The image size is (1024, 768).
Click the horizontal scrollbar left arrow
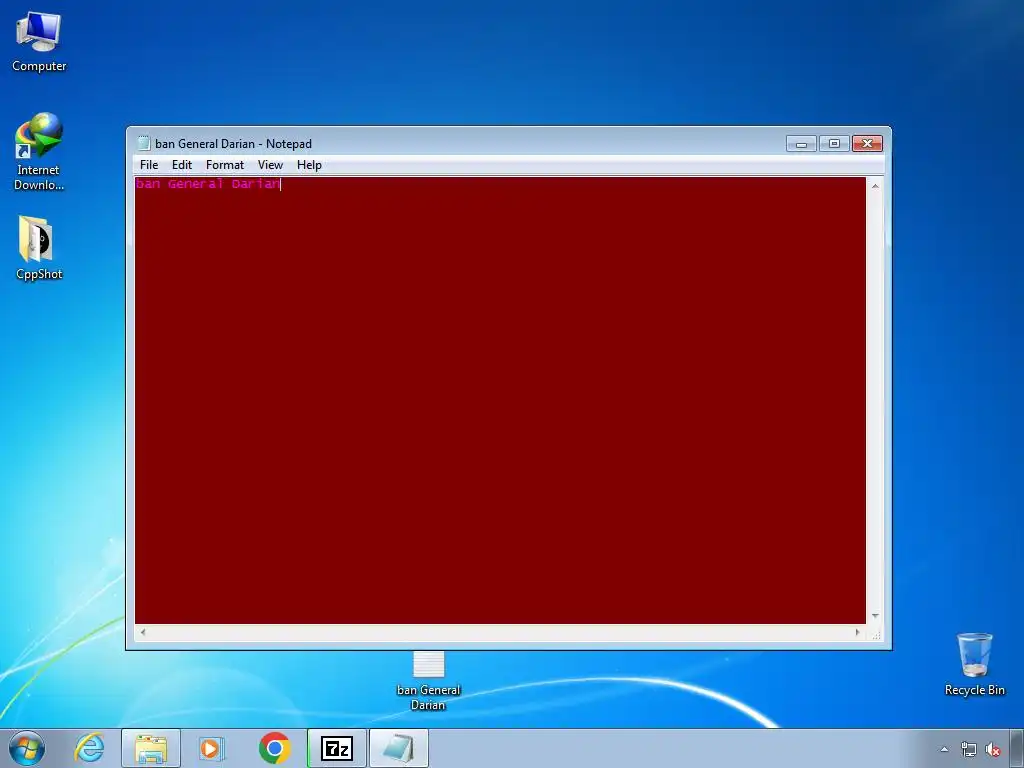click(143, 632)
